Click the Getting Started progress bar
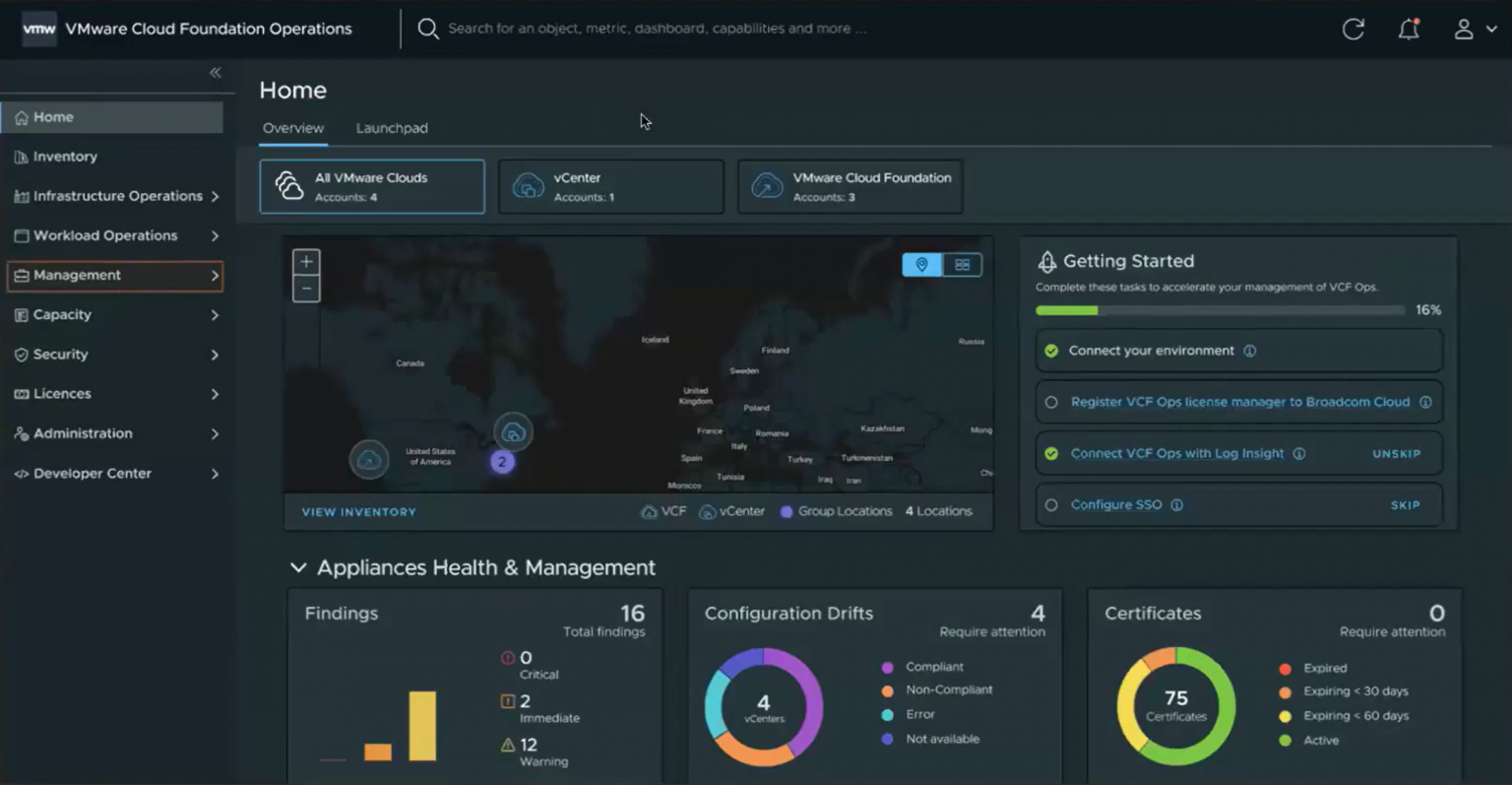The image size is (1512, 785). click(x=1221, y=309)
